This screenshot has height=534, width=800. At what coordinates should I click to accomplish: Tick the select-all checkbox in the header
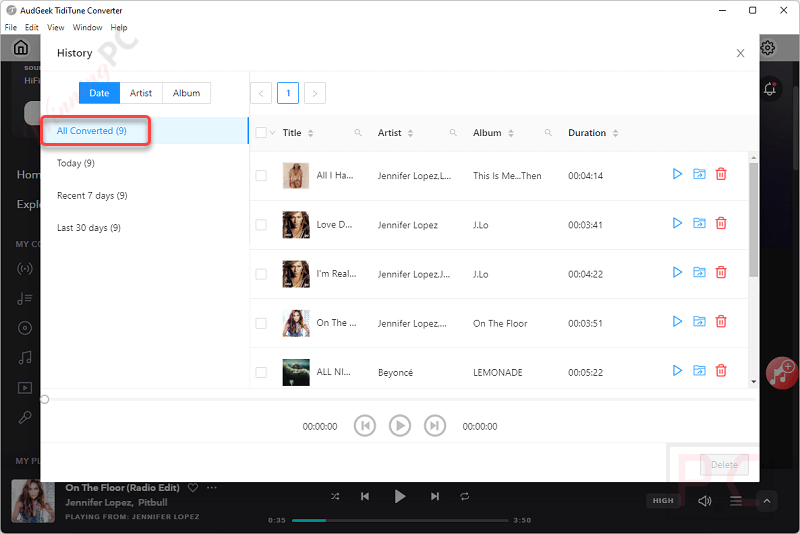coord(261,133)
